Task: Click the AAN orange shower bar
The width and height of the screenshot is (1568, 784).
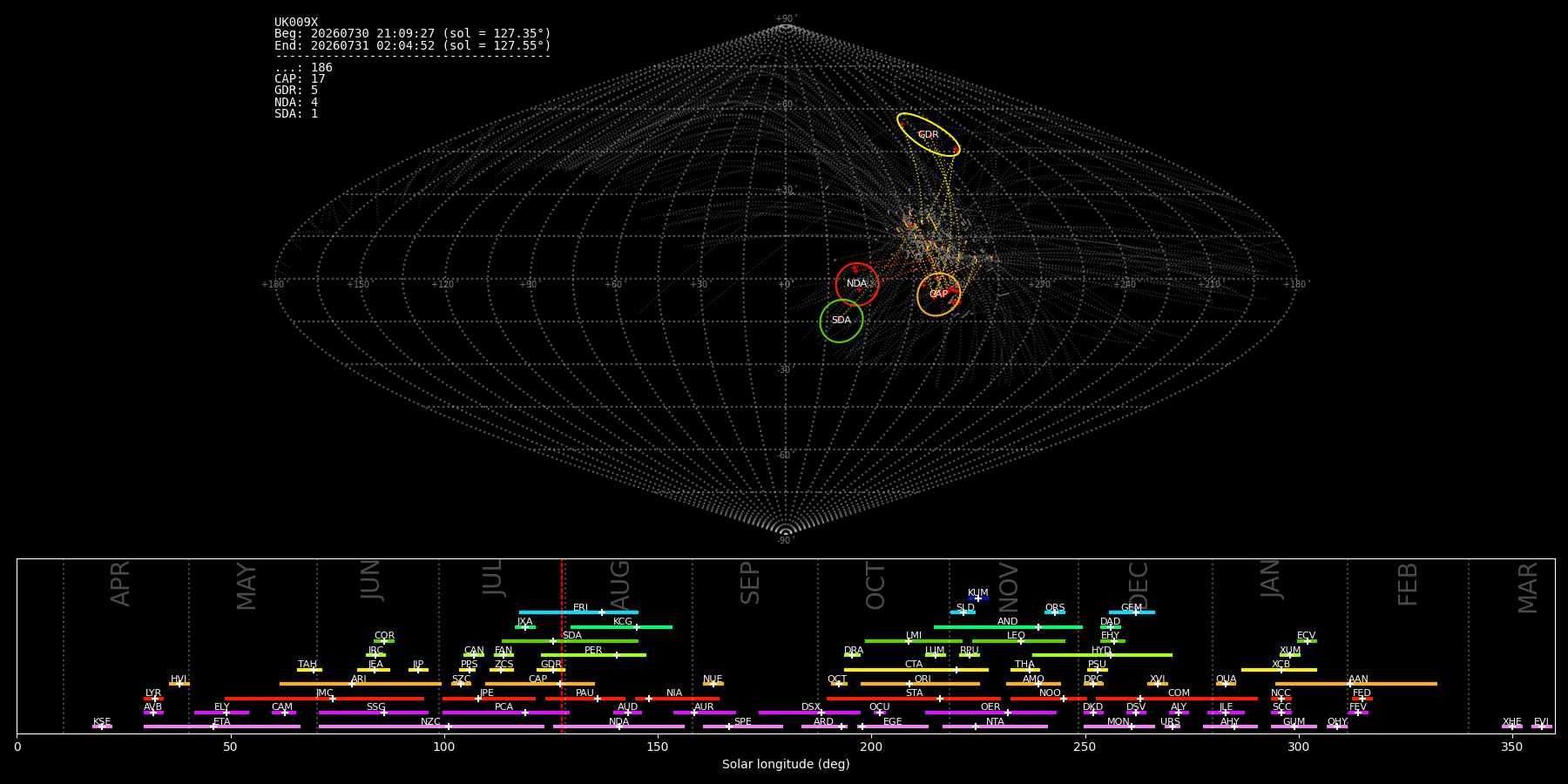Action: pos(1356,684)
